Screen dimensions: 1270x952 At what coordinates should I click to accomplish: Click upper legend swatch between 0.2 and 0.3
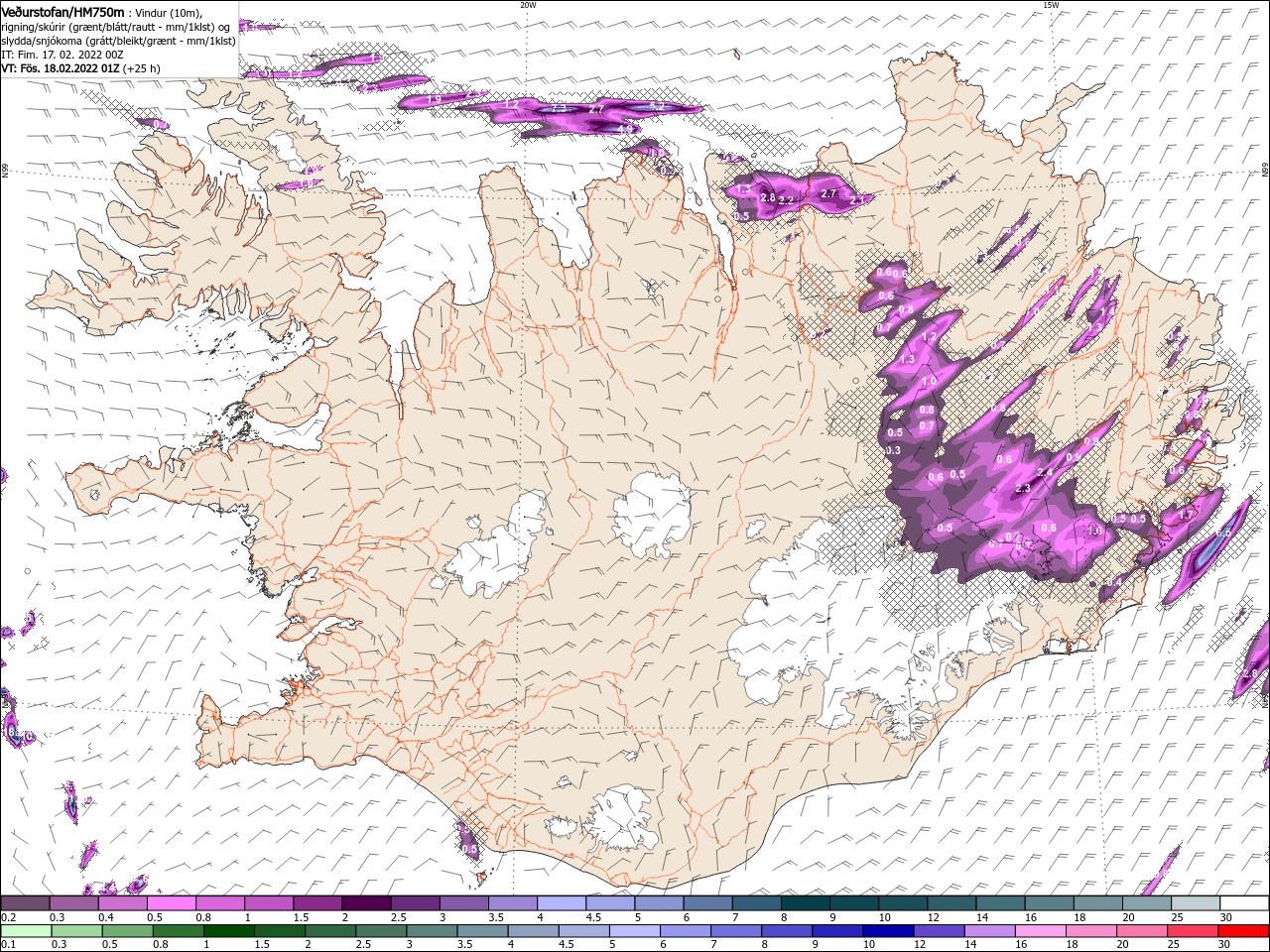(x=25, y=902)
